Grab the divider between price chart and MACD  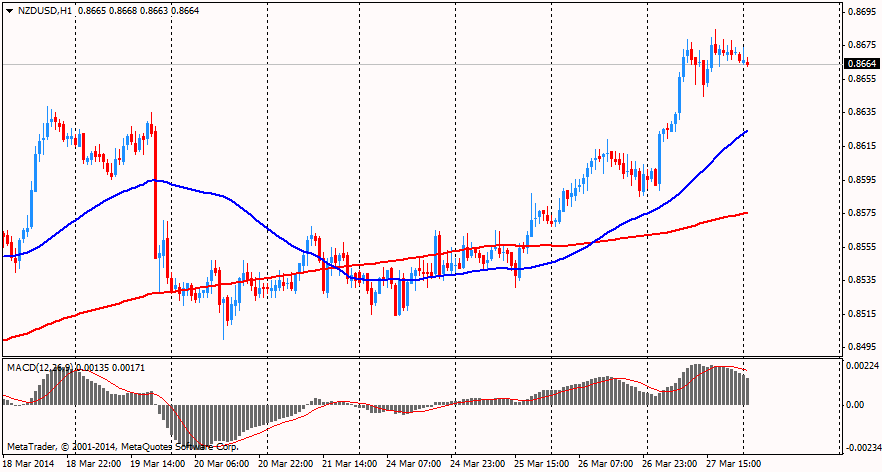click(x=420, y=357)
